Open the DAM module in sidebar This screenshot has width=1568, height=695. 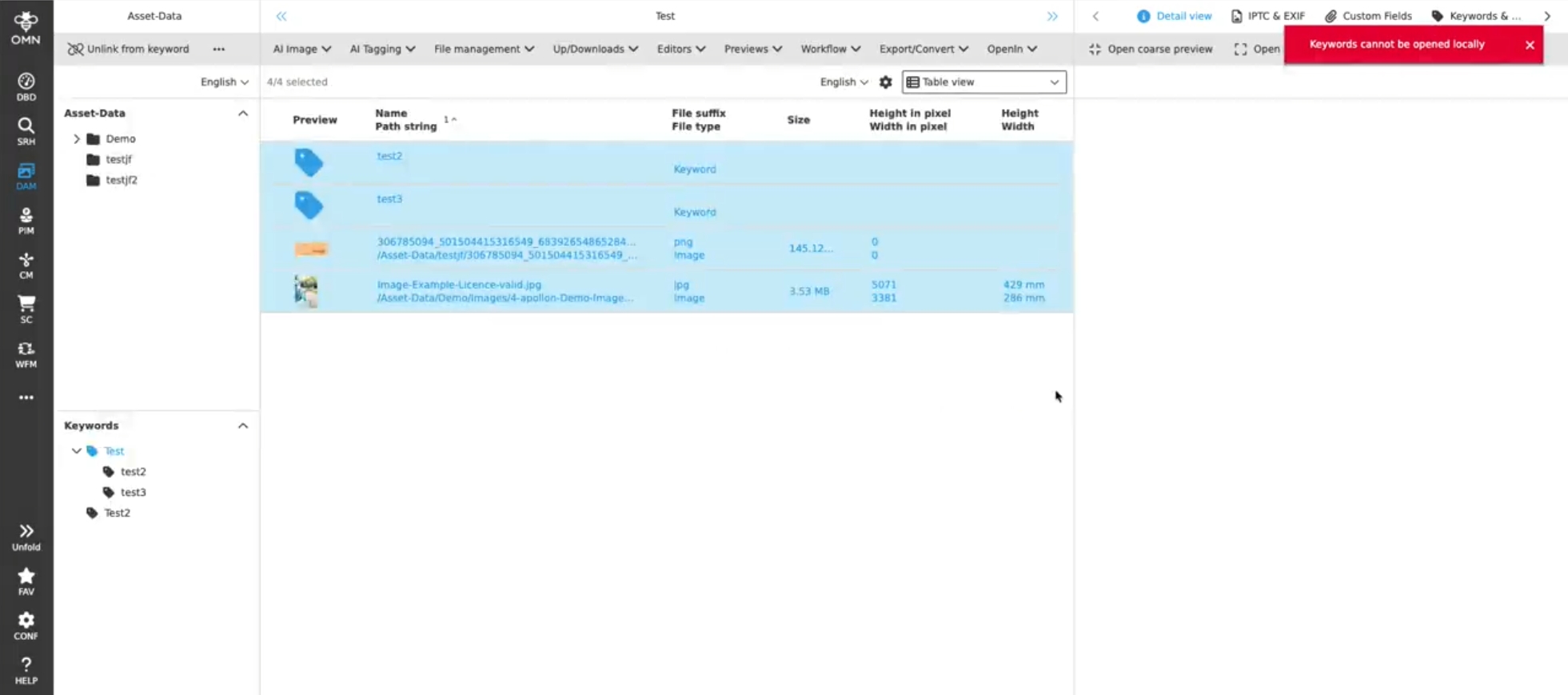[x=26, y=176]
